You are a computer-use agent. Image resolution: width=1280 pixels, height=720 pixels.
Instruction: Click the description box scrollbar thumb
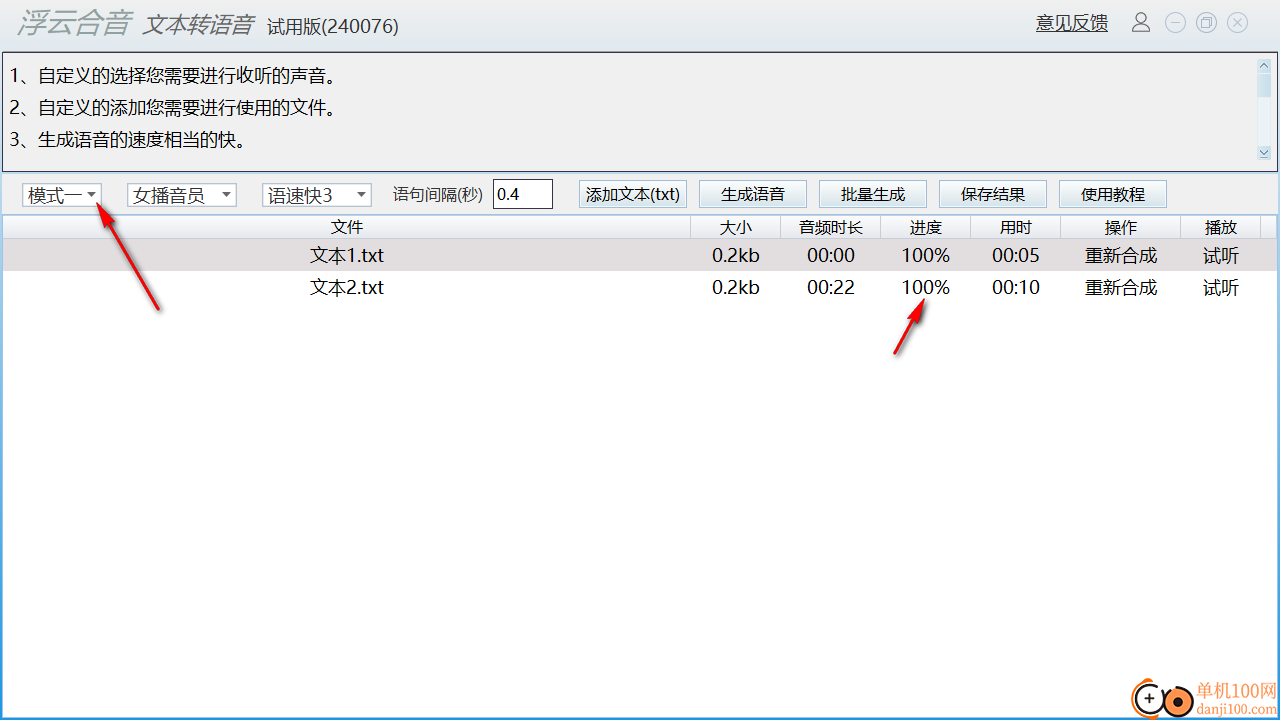click(x=1264, y=85)
